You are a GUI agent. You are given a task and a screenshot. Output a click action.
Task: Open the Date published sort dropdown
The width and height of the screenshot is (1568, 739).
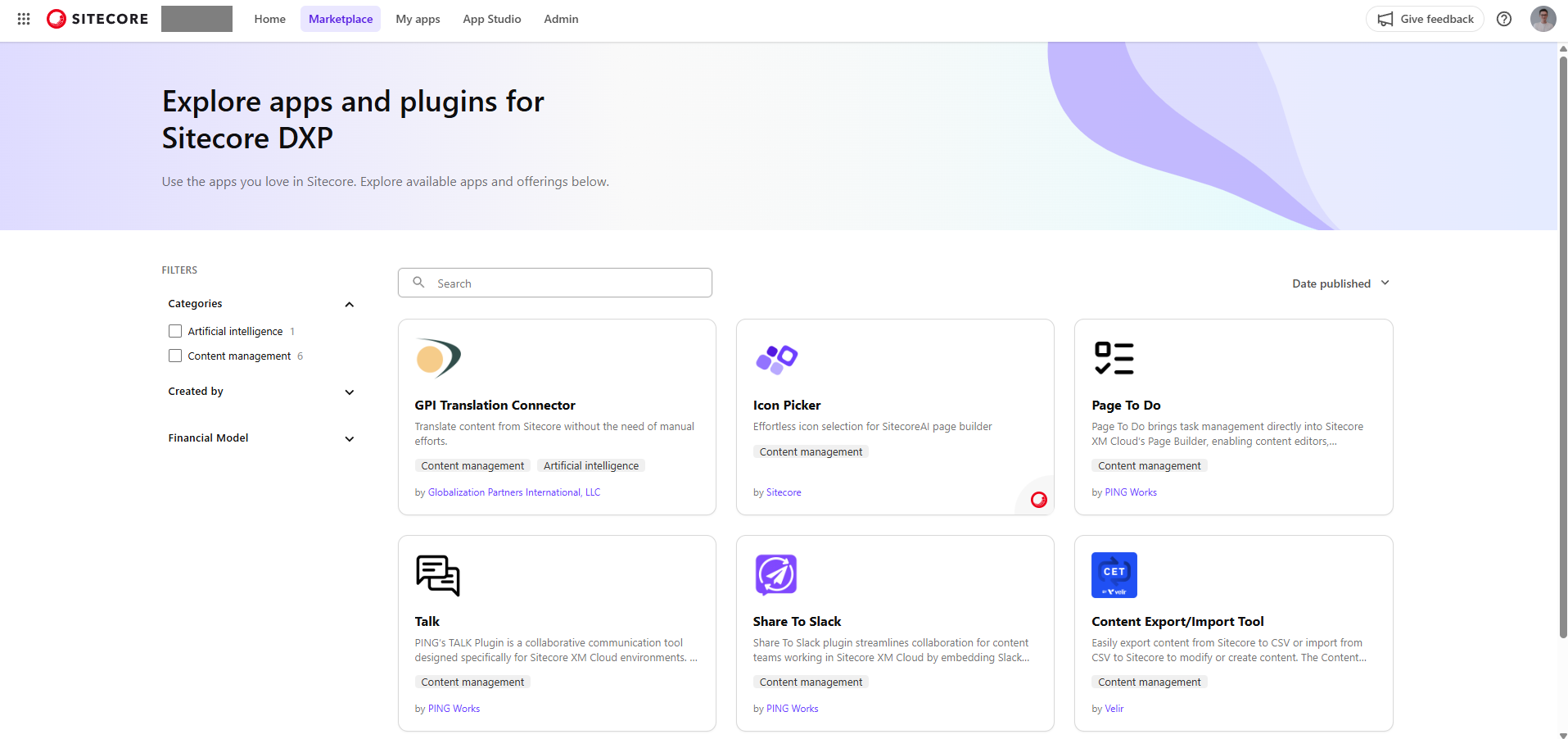click(1340, 283)
